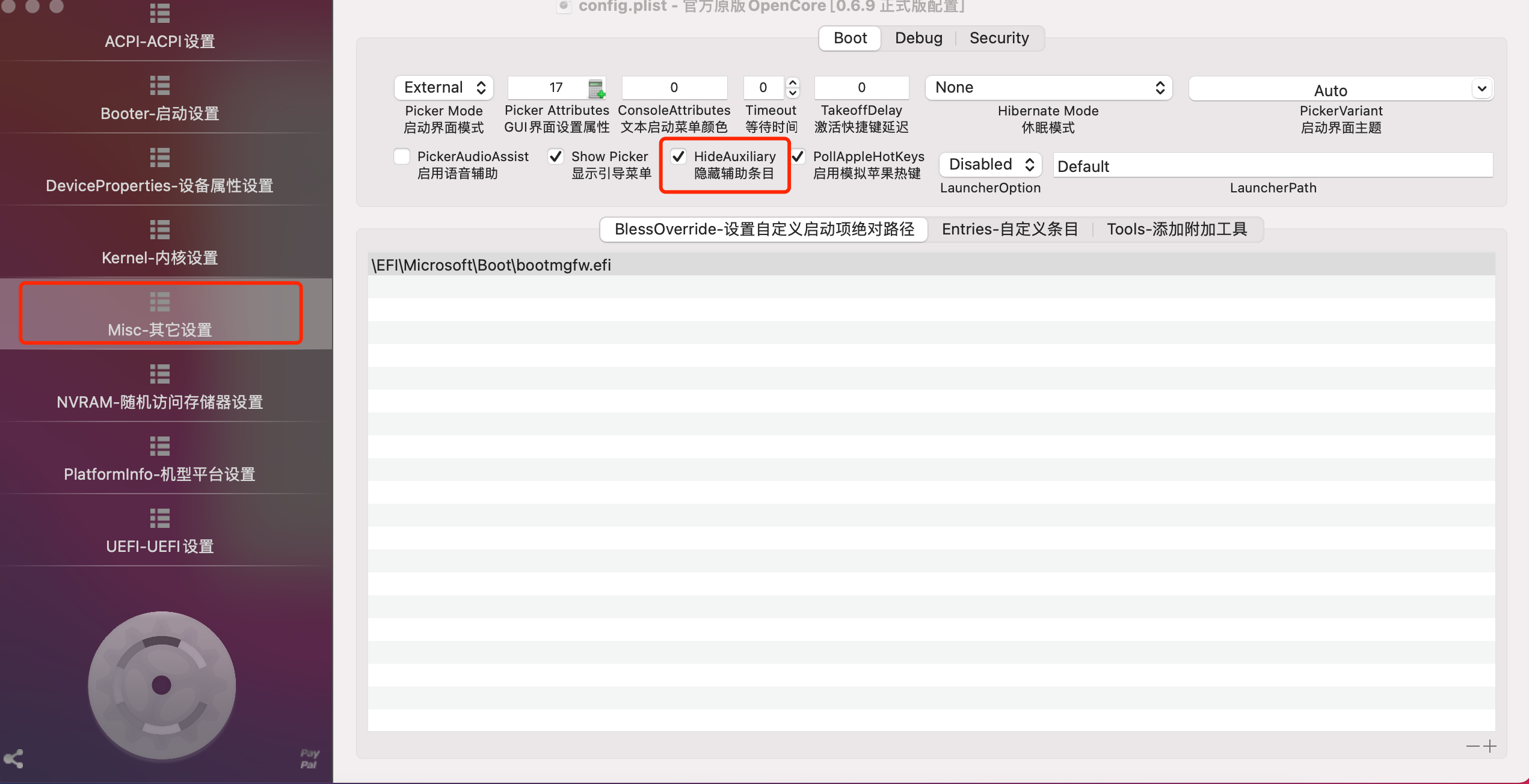Click the share icon in the sidebar corner
The width and height of the screenshot is (1529, 784).
[x=14, y=759]
